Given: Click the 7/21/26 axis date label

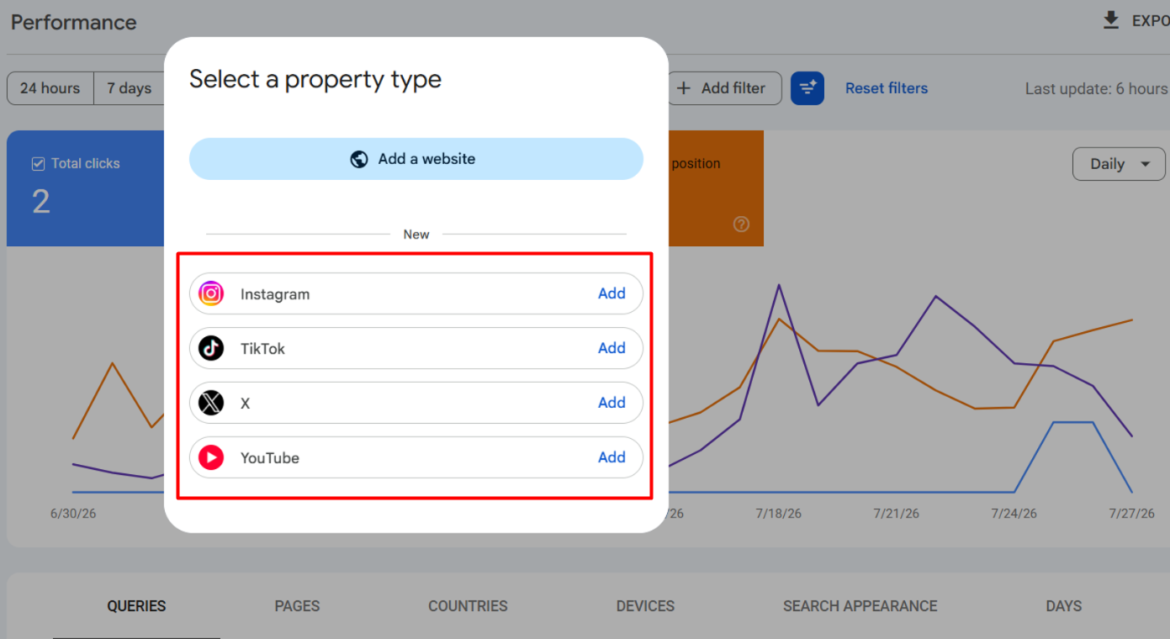Looking at the screenshot, I should tap(896, 514).
